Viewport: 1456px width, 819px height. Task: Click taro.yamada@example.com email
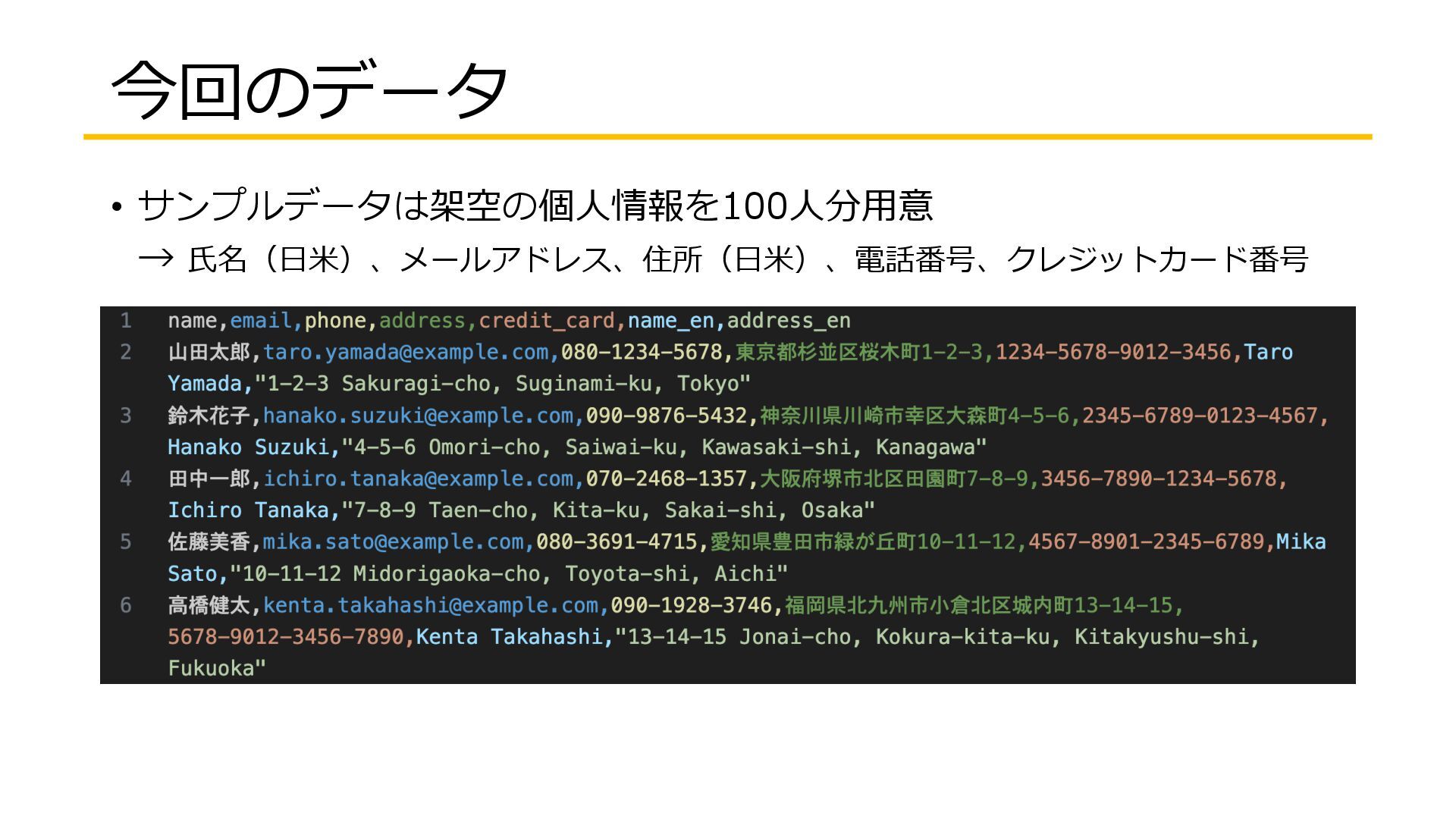(406, 352)
